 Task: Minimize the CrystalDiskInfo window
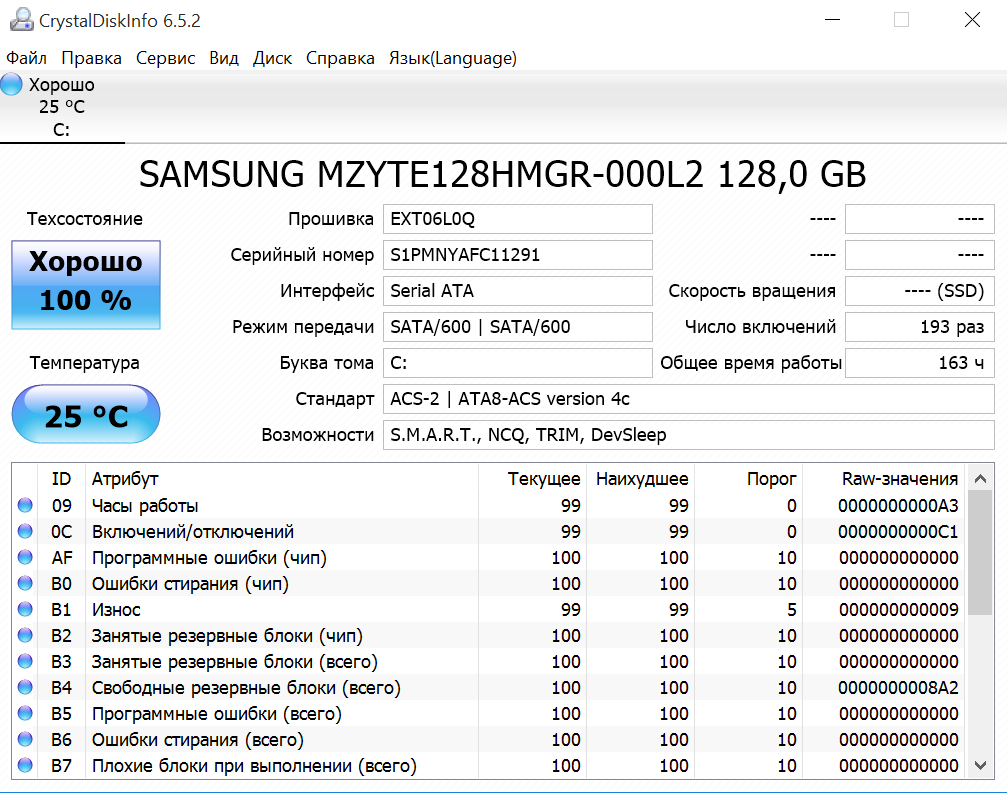click(832, 20)
